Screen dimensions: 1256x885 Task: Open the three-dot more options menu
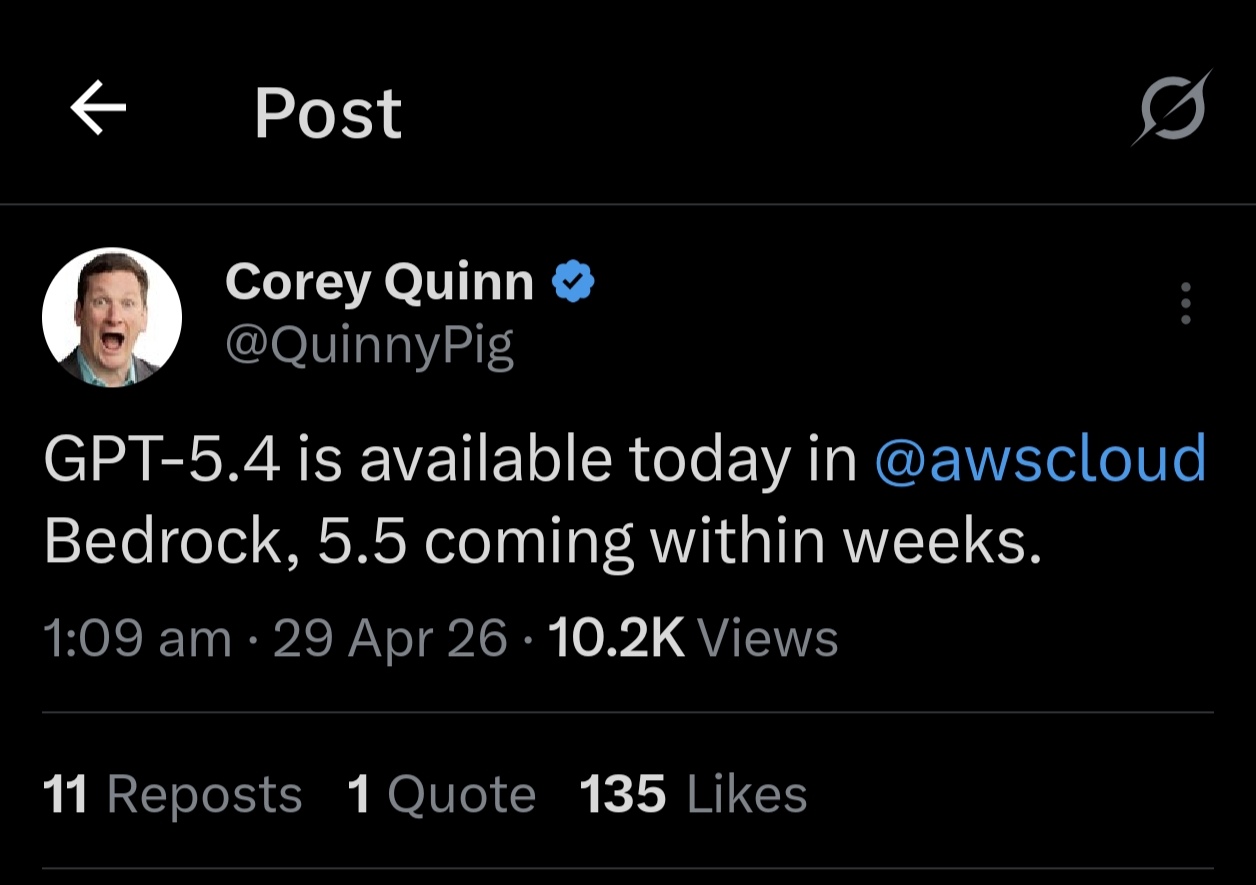(x=1186, y=303)
